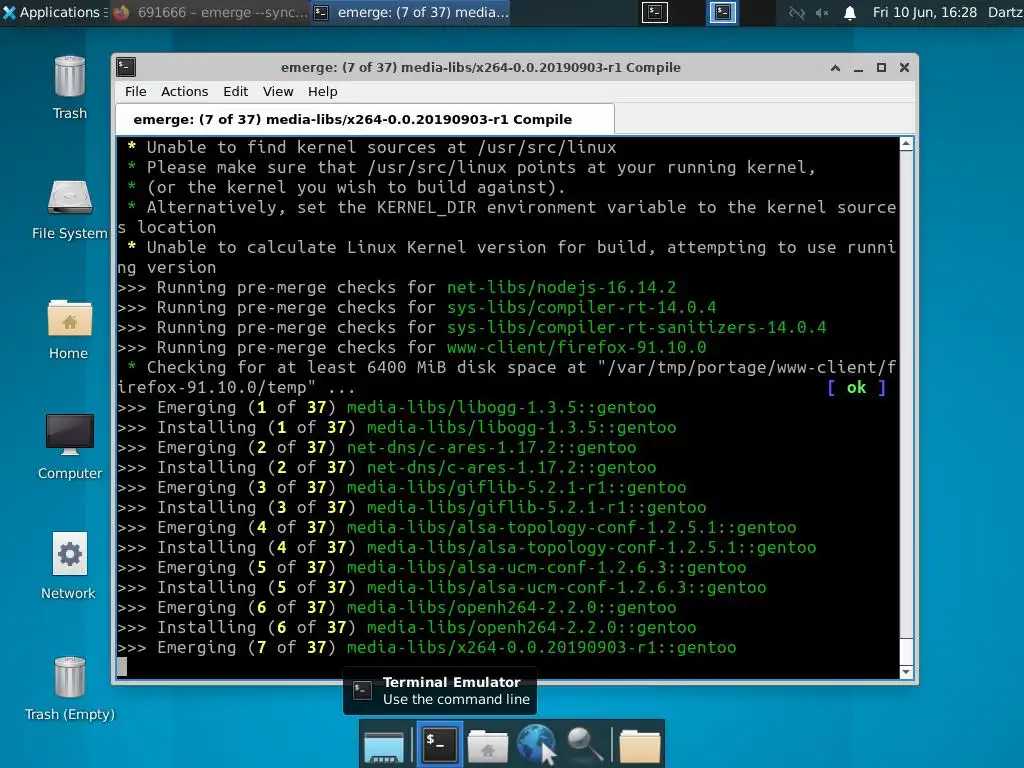
Task: Click the Emerging line net-dns/c-ares-1.17.2::gentoo
Action: pyautogui.click(x=377, y=447)
